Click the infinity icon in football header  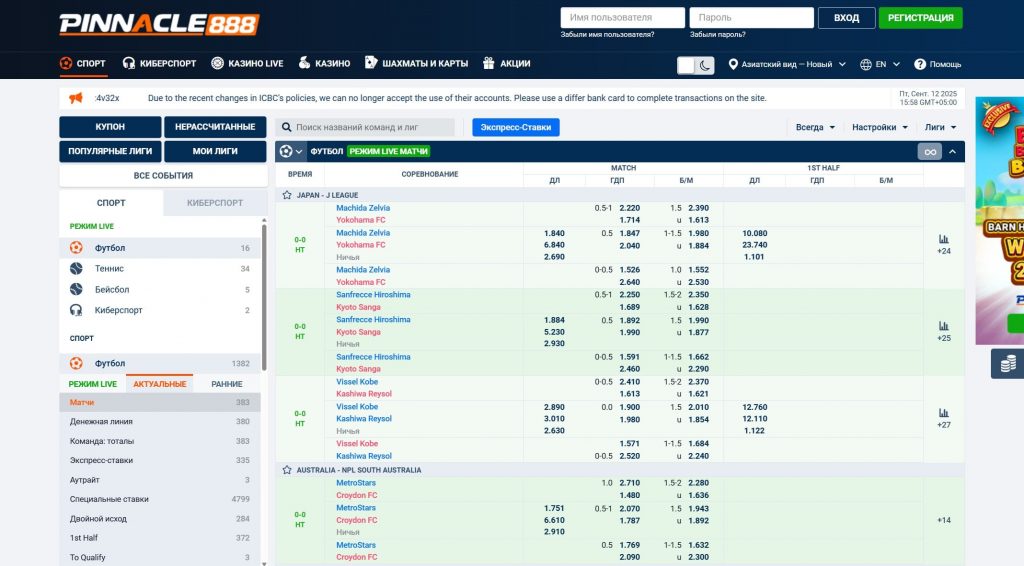coord(930,152)
